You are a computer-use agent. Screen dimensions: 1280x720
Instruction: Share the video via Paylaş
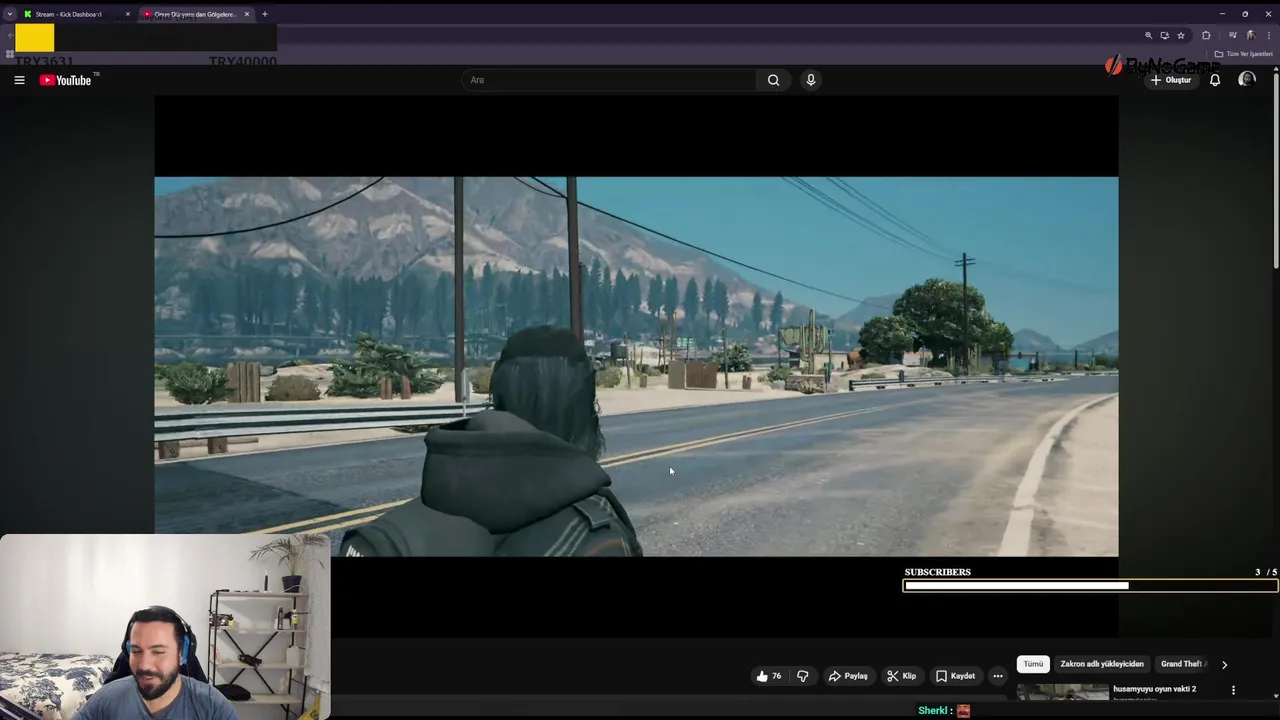coord(848,676)
